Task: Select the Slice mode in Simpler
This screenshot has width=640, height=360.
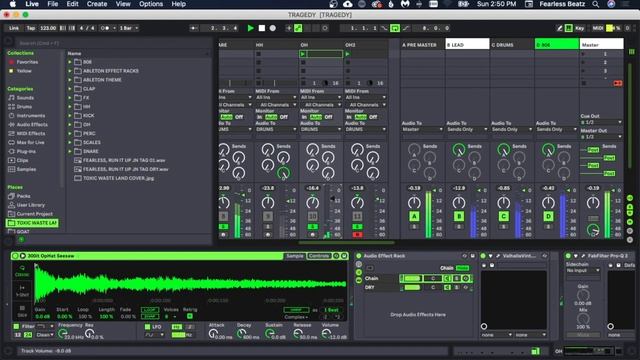Action: (x=22, y=311)
